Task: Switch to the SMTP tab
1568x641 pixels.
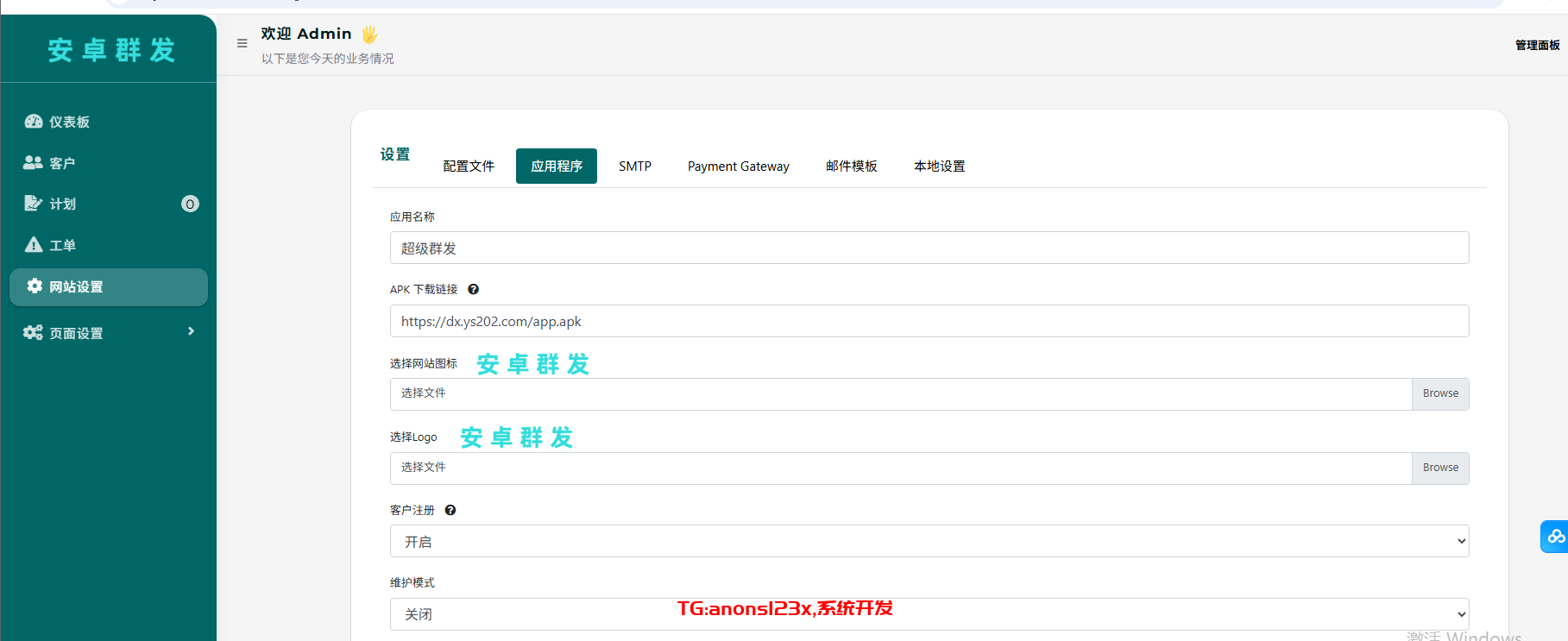Action: point(634,167)
